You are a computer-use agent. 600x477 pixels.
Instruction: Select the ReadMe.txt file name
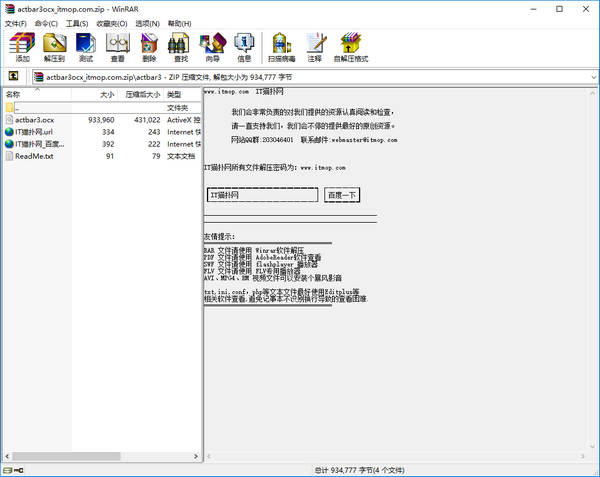[x=34, y=156]
